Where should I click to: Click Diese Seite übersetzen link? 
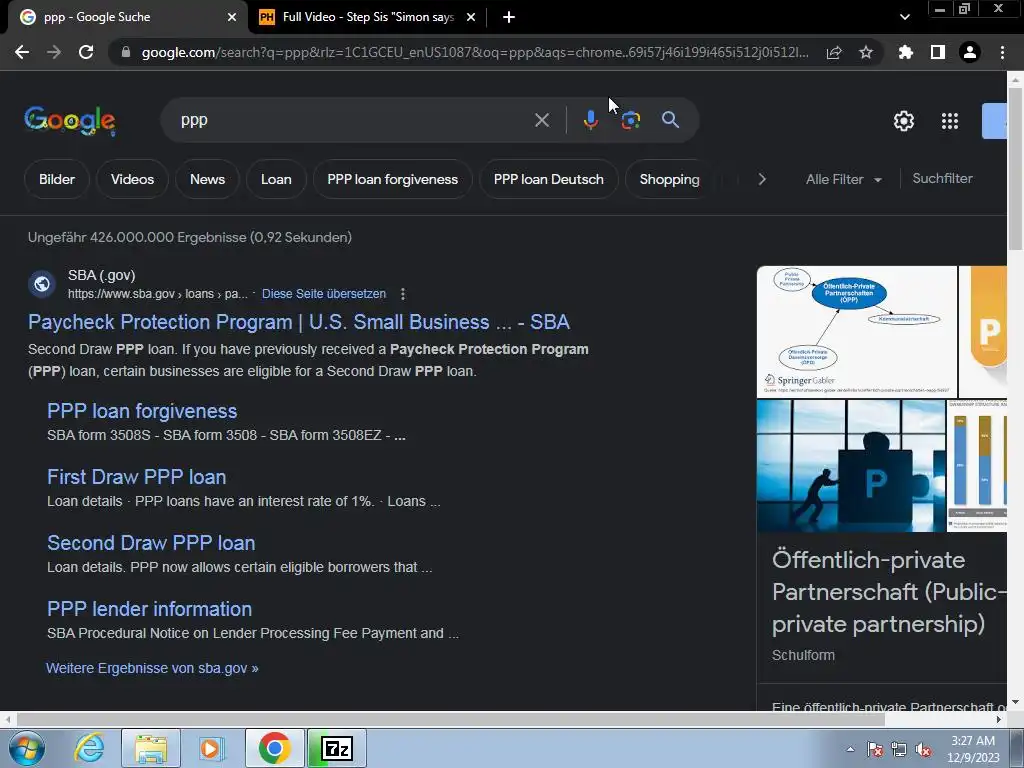click(324, 294)
